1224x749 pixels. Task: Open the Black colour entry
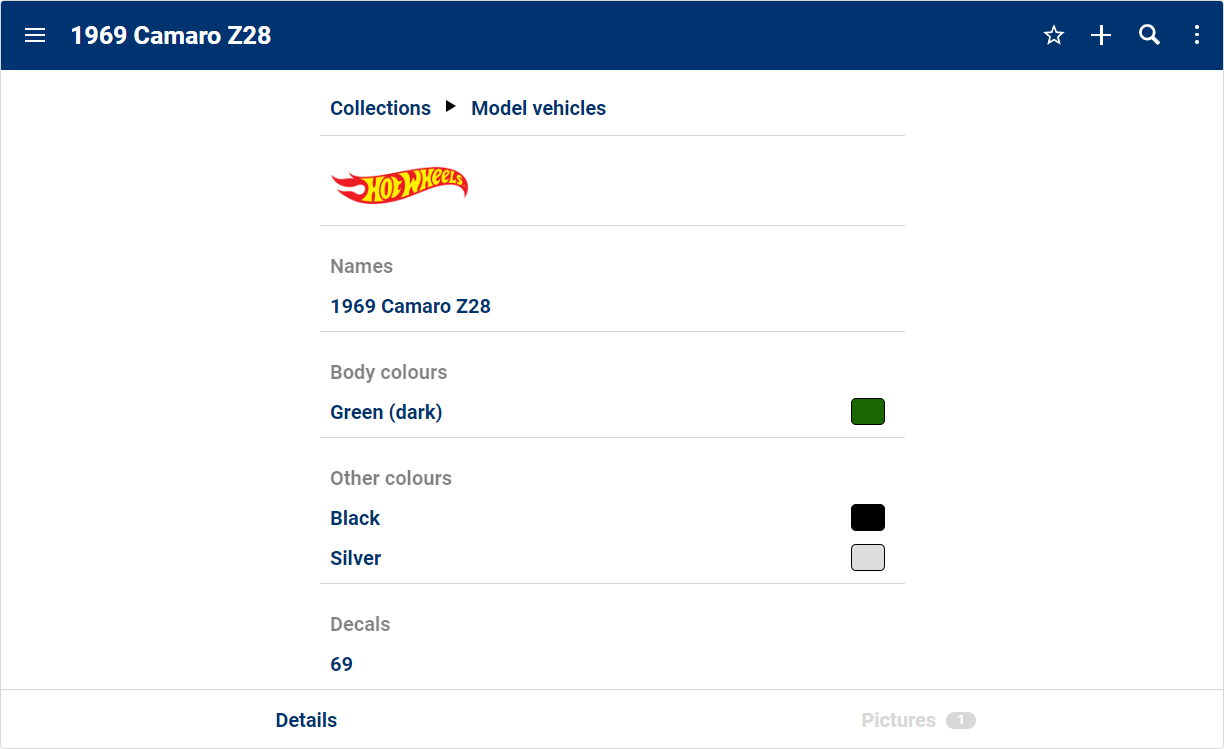click(355, 518)
